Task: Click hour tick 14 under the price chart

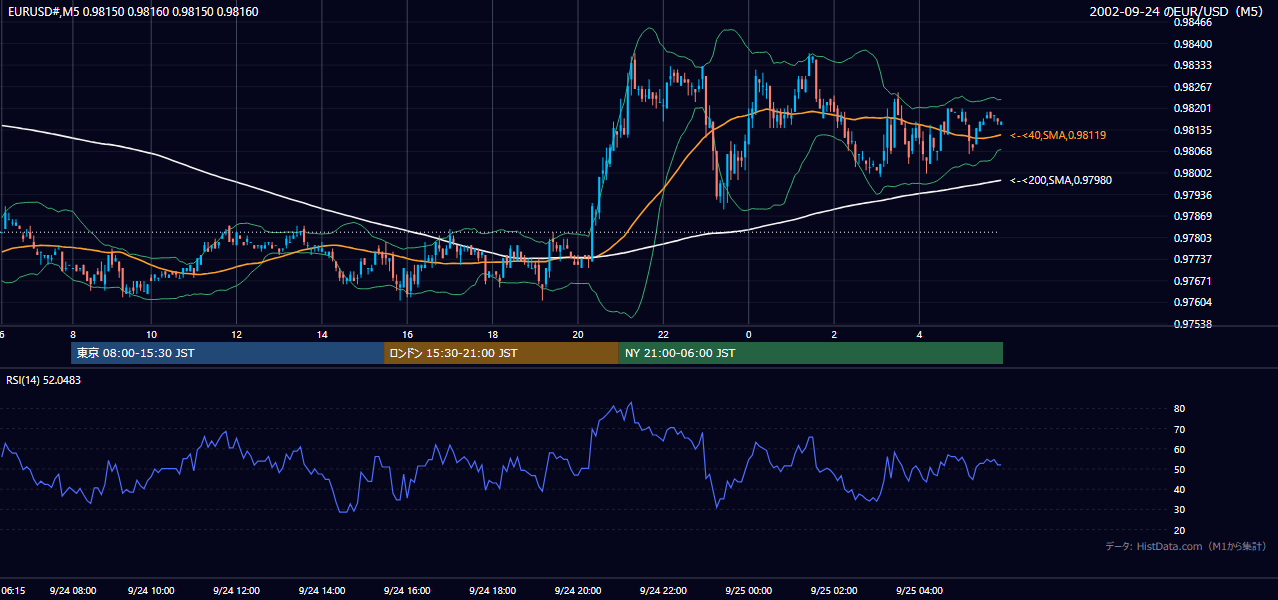Action: pyautogui.click(x=322, y=334)
